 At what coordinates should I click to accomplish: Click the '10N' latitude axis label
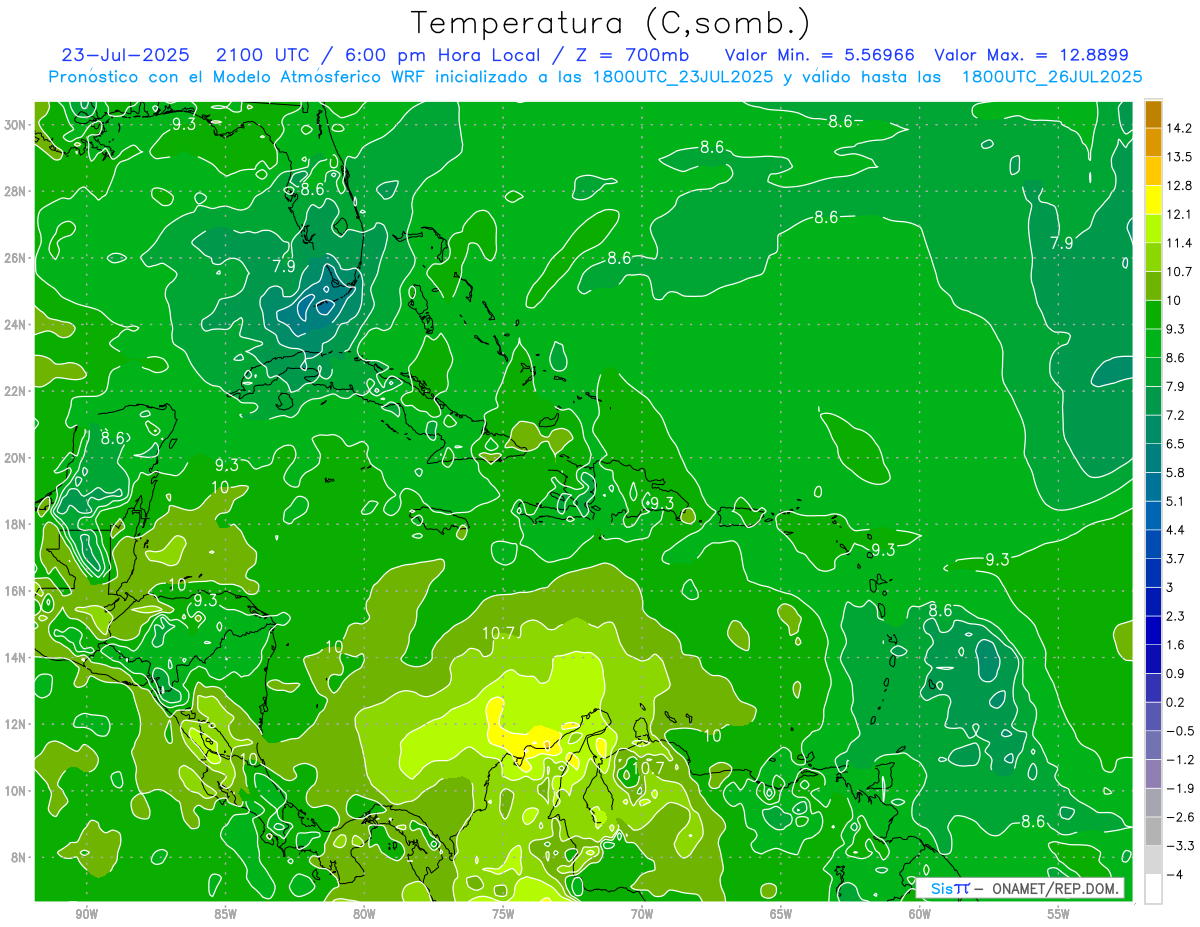(x=16, y=791)
